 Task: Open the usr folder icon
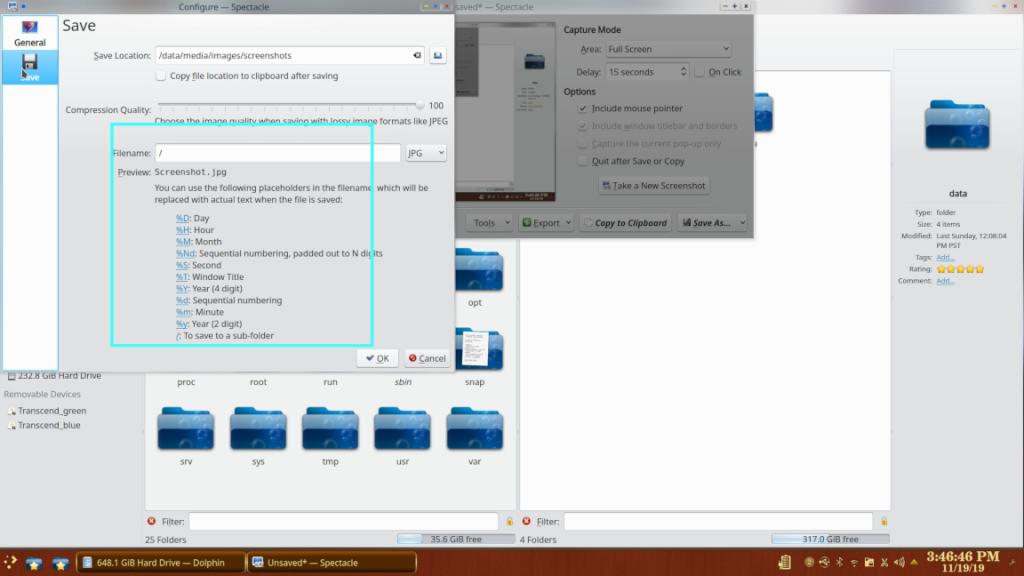[402, 430]
